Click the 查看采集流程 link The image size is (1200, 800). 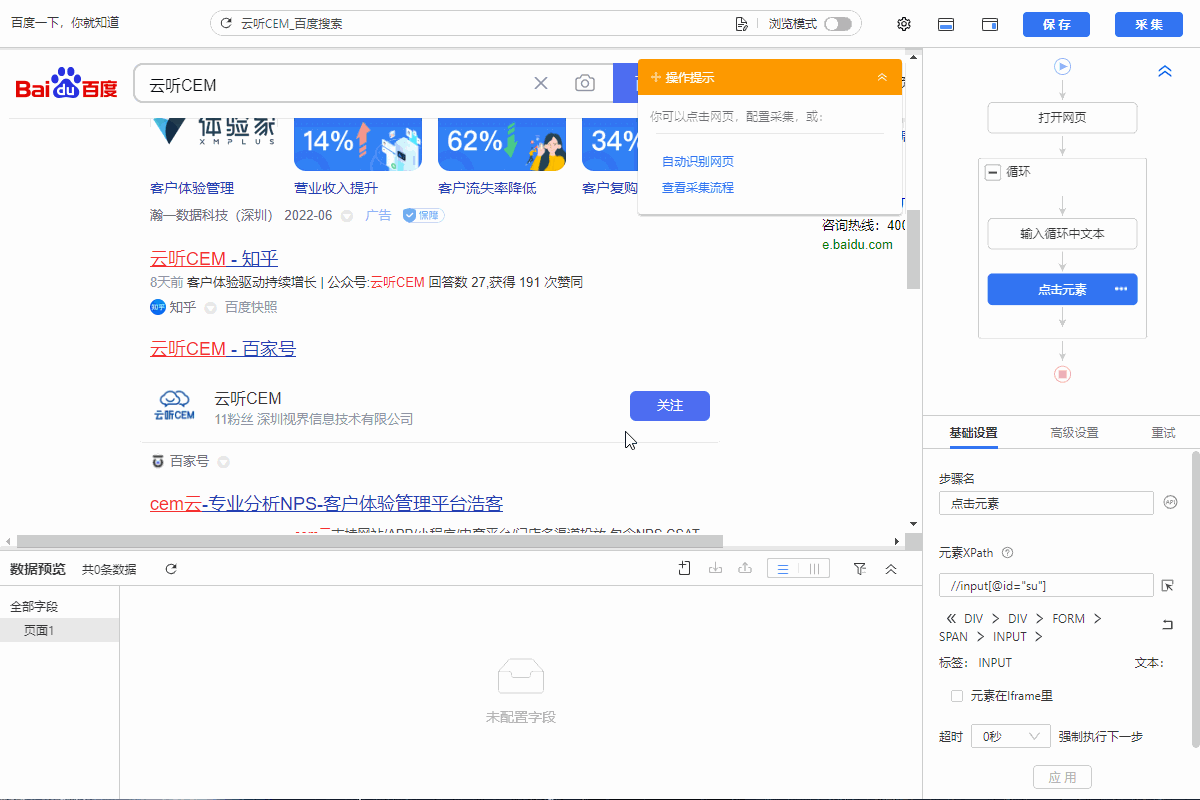[x=698, y=187]
